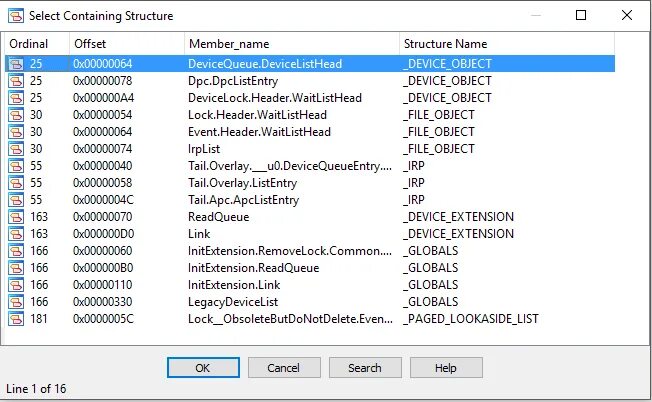Click the icon beside Event.Header.WaitListHead
The width and height of the screenshot is (652, 402).
(16, 132)
